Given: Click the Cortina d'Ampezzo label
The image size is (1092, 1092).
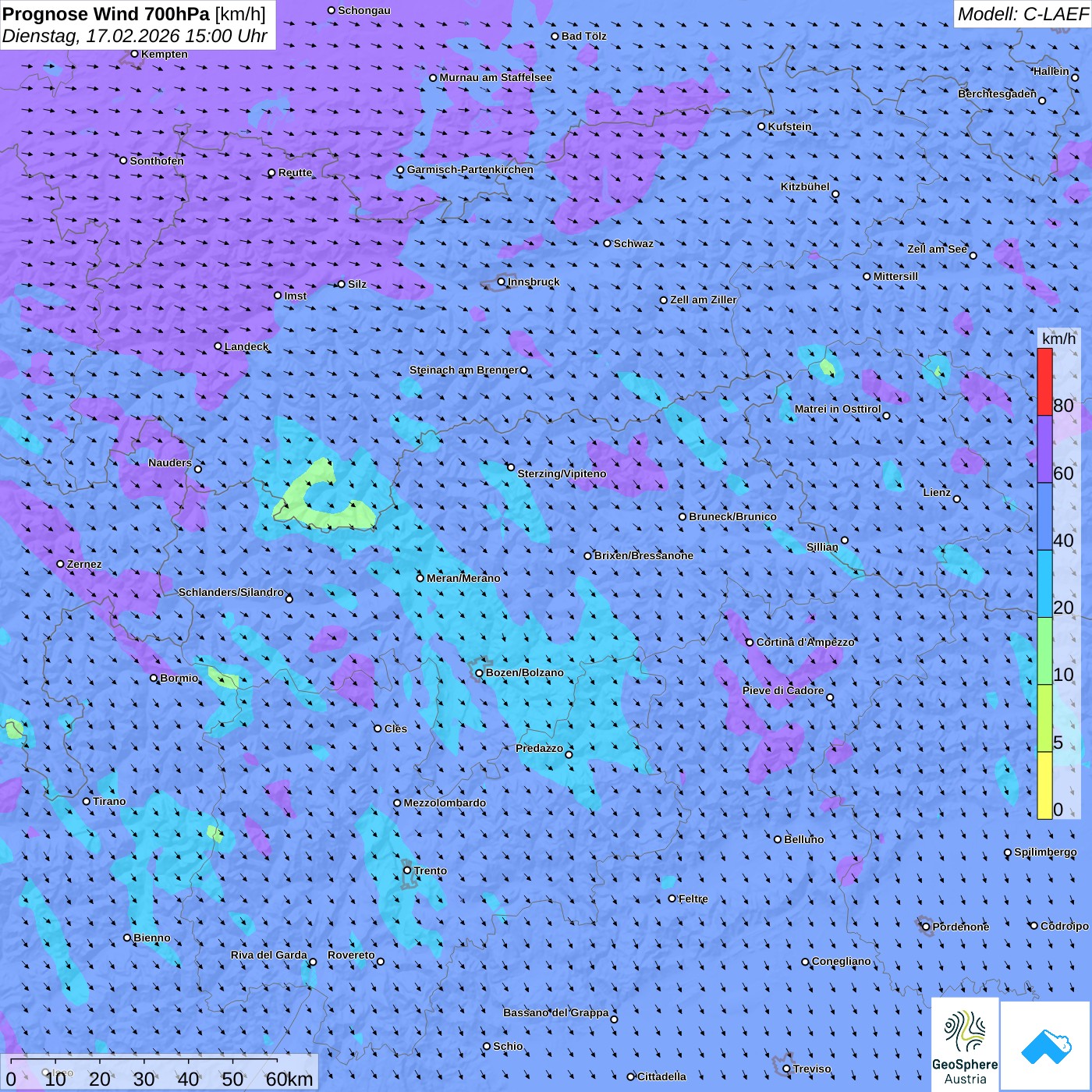Looking at the screenshot, I should tap(806, 642).
